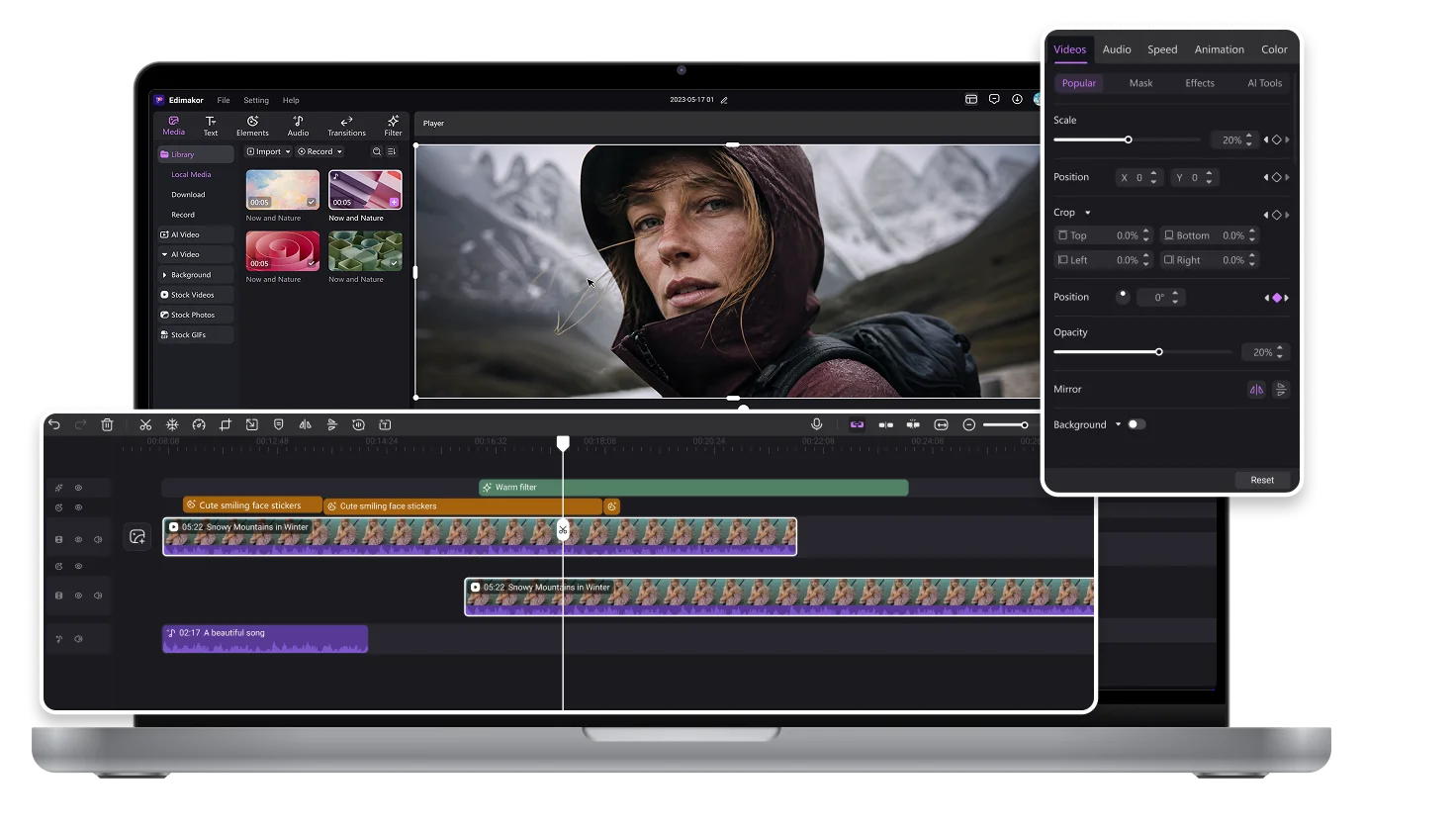The width and height of the screenshot is (1456, 827).
Task: Select the Effects sub-tab
Action: click(1200, 83)
